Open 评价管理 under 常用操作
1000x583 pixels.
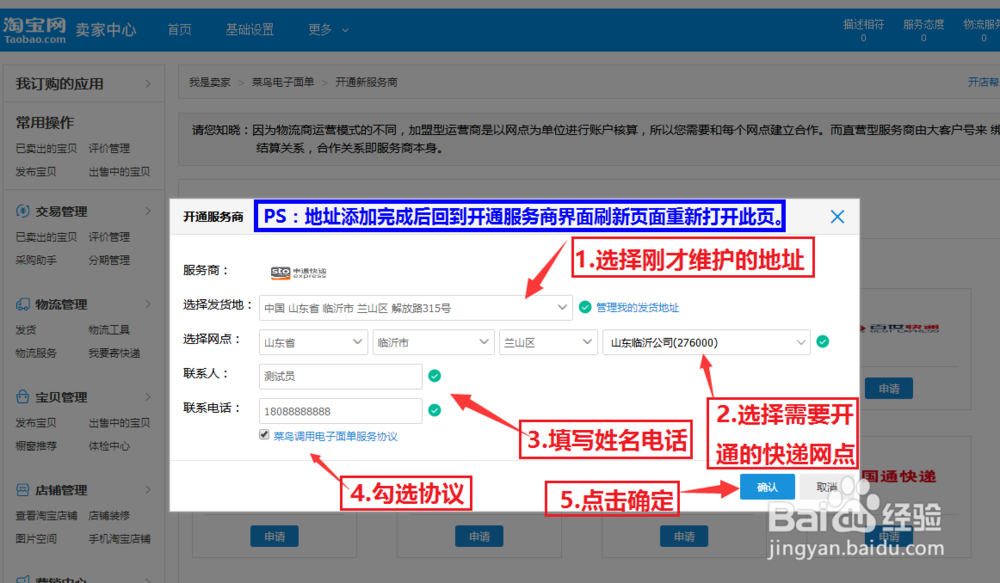pos(109,149)
